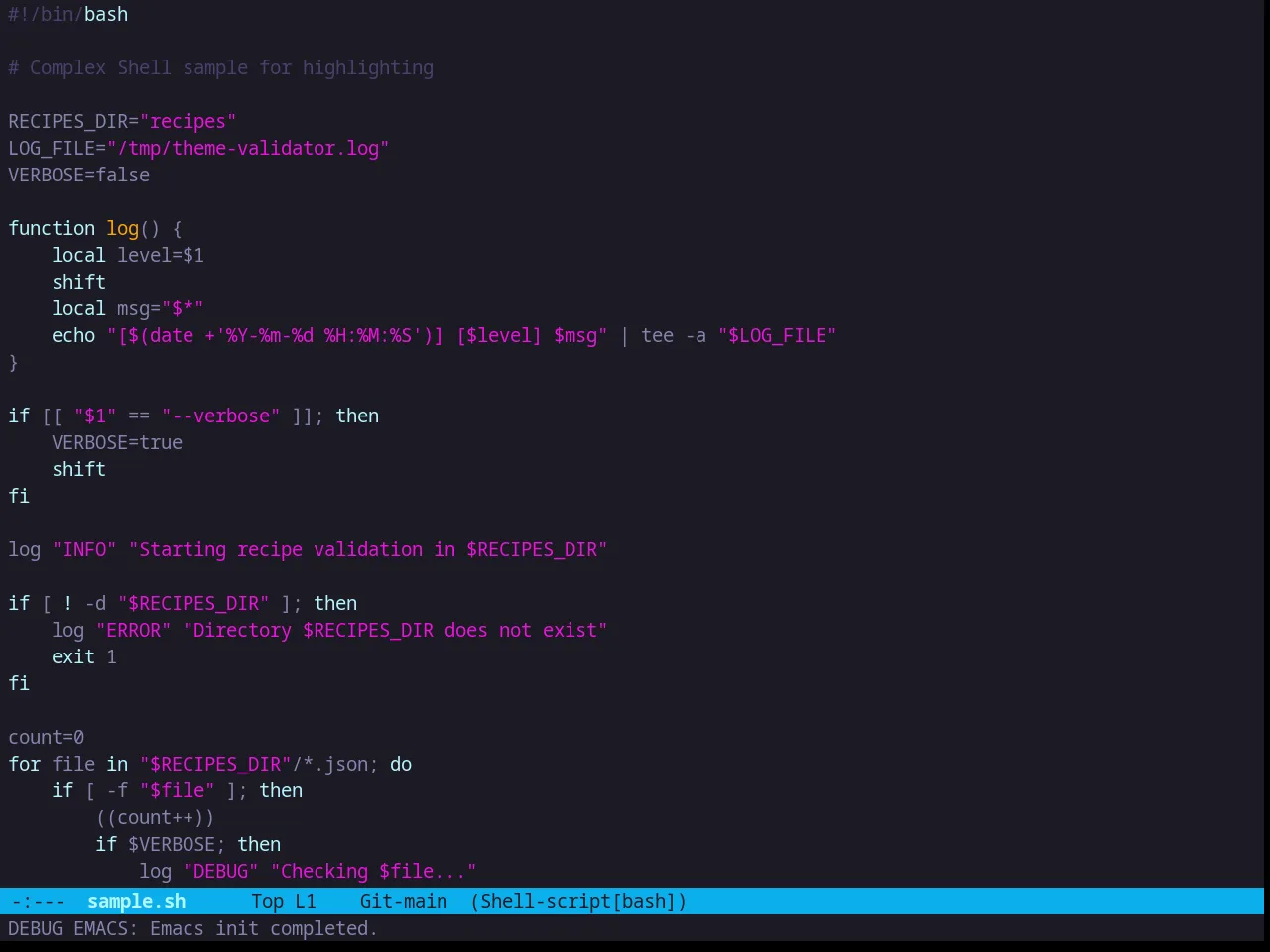This screenshot has width=1270, height=952.
Task: Click the date format string '%Y-%m-%d %H:%M:%S'
Action: [x=318, y=335]
